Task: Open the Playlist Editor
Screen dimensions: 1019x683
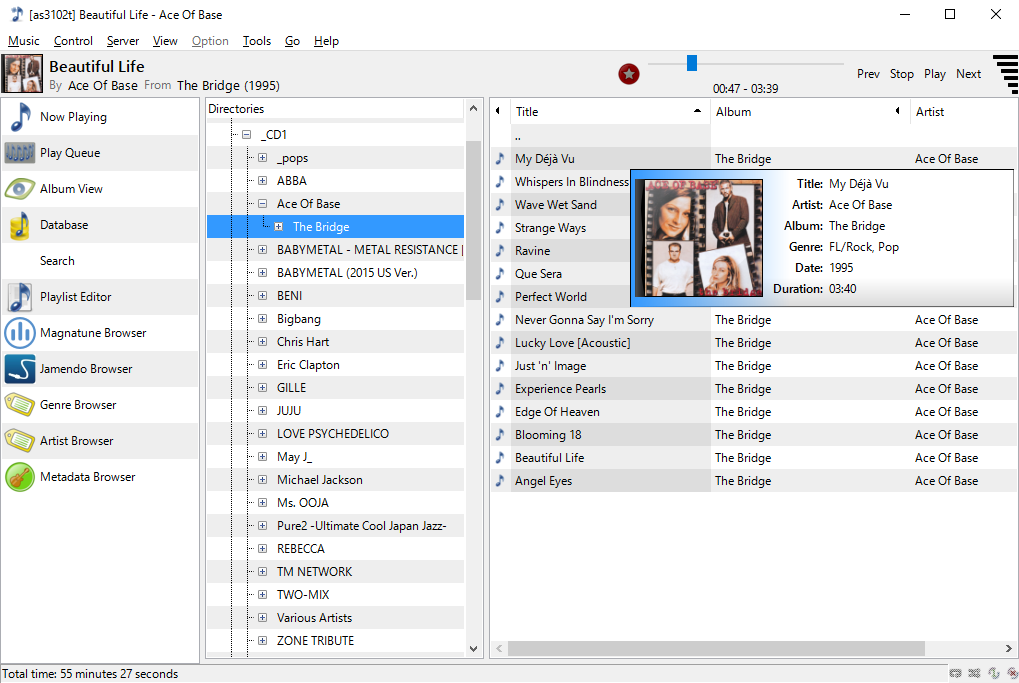Action: click(x=100, y=297)
